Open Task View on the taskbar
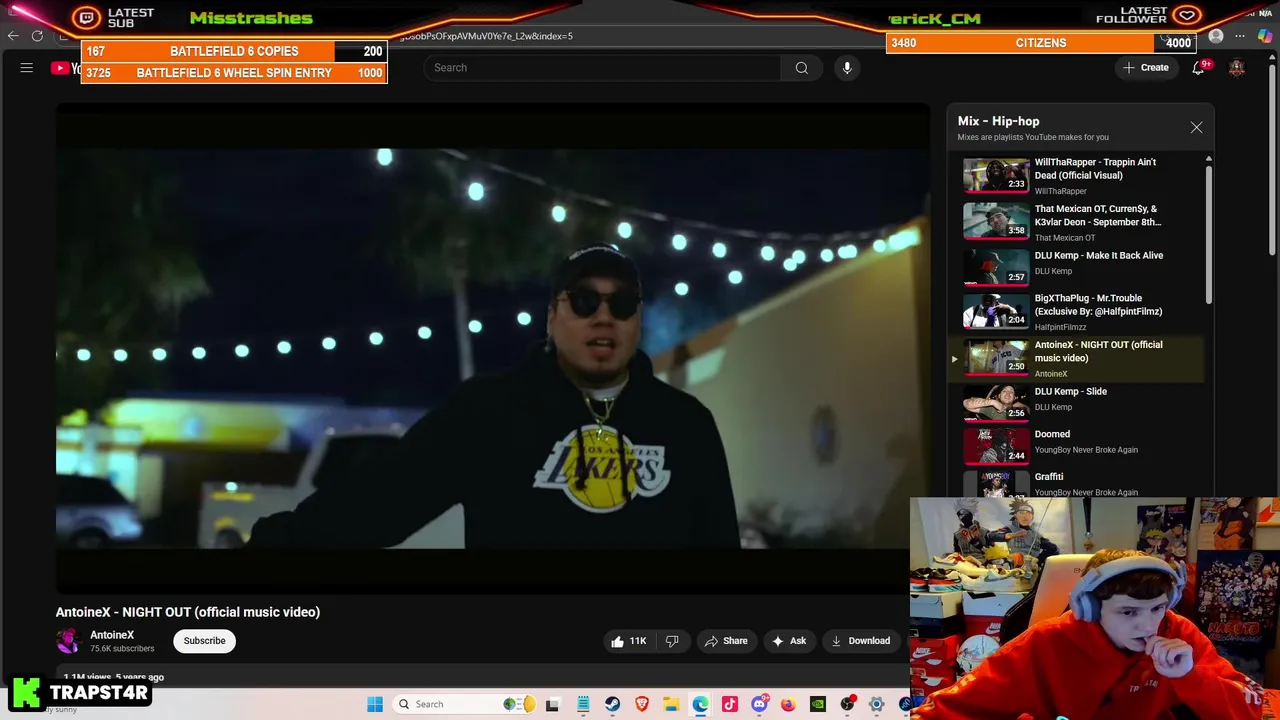Screen dimensions: 1280x720 (x=552, y=704)
